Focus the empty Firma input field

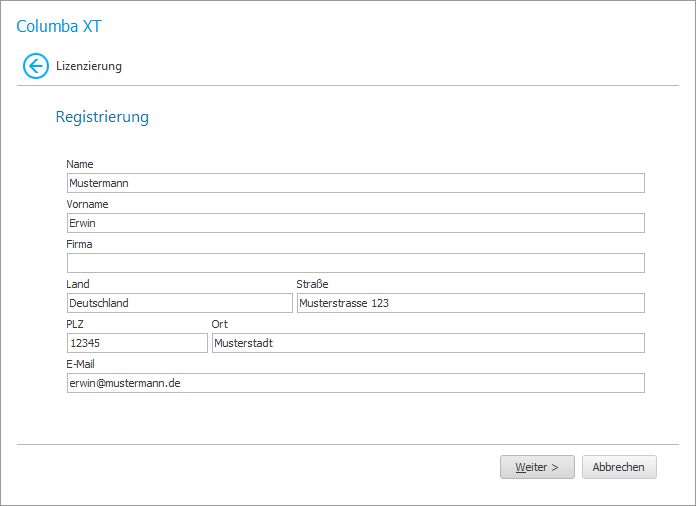tap(355, 263)
